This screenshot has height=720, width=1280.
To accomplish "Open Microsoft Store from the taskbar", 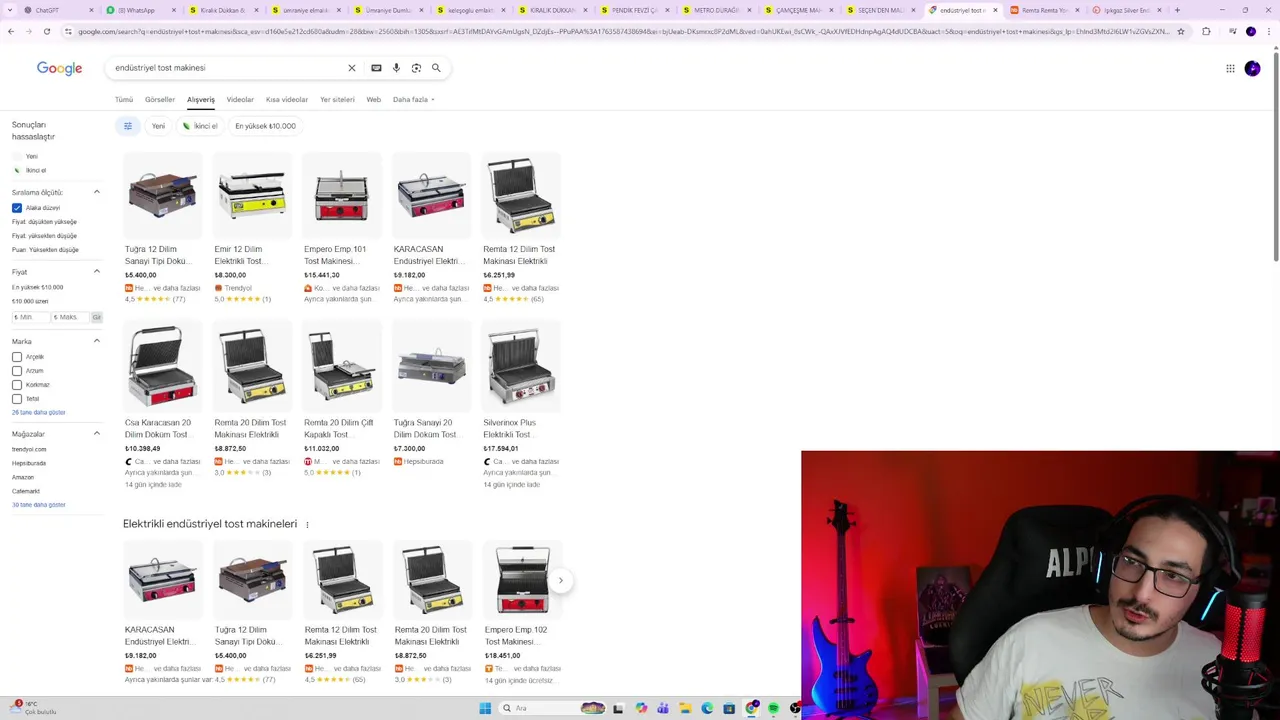I will pyautogui.click(x=729, y=708).
